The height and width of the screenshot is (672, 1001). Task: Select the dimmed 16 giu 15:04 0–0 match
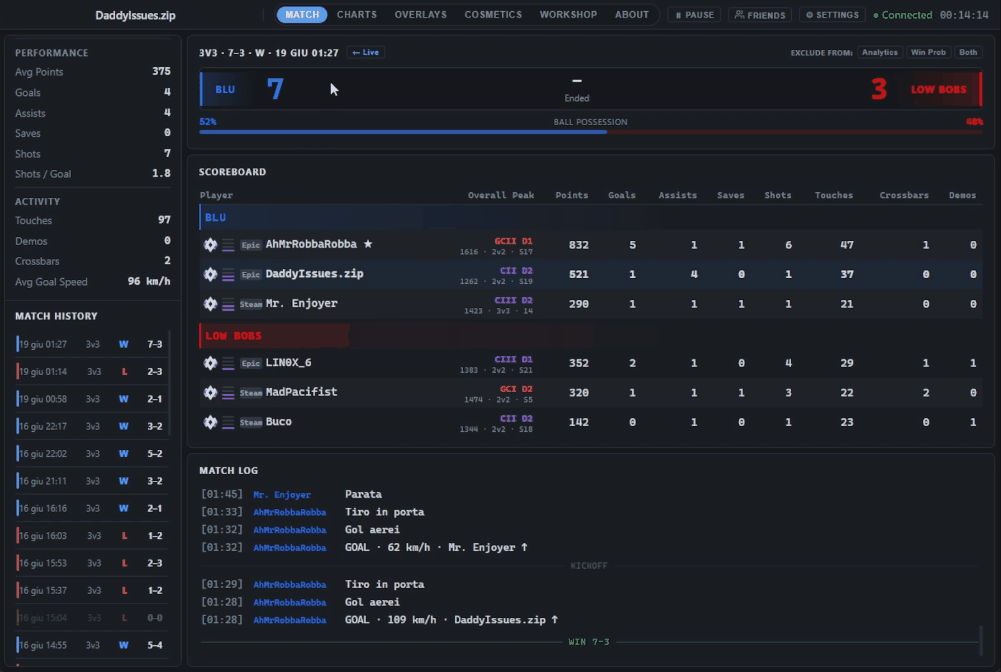pyautogui.click(x=91, y=618)
